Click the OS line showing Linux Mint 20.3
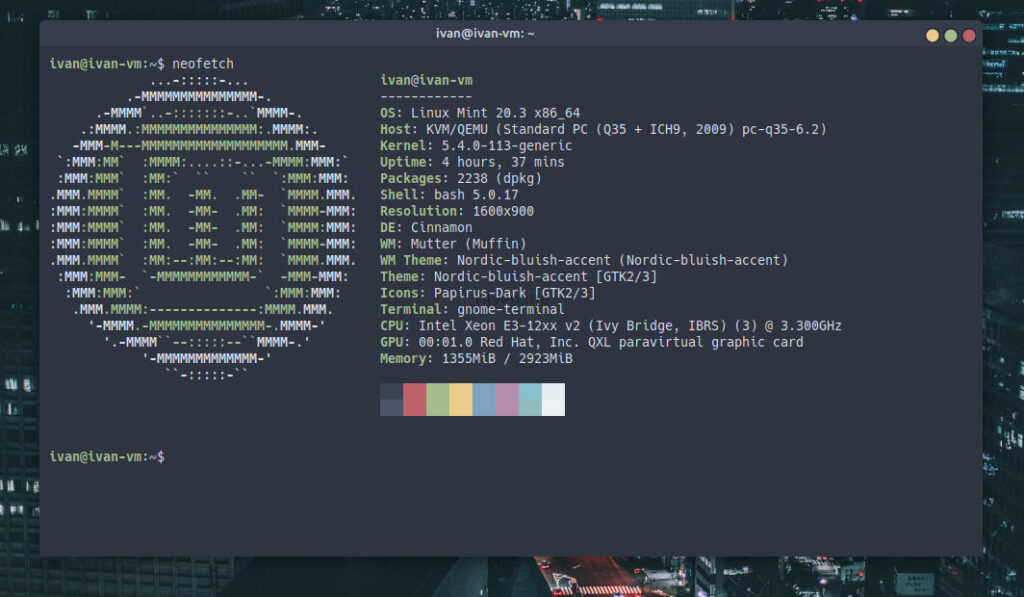This screenshot has height=597, width=1024. (x=480, y=113)
